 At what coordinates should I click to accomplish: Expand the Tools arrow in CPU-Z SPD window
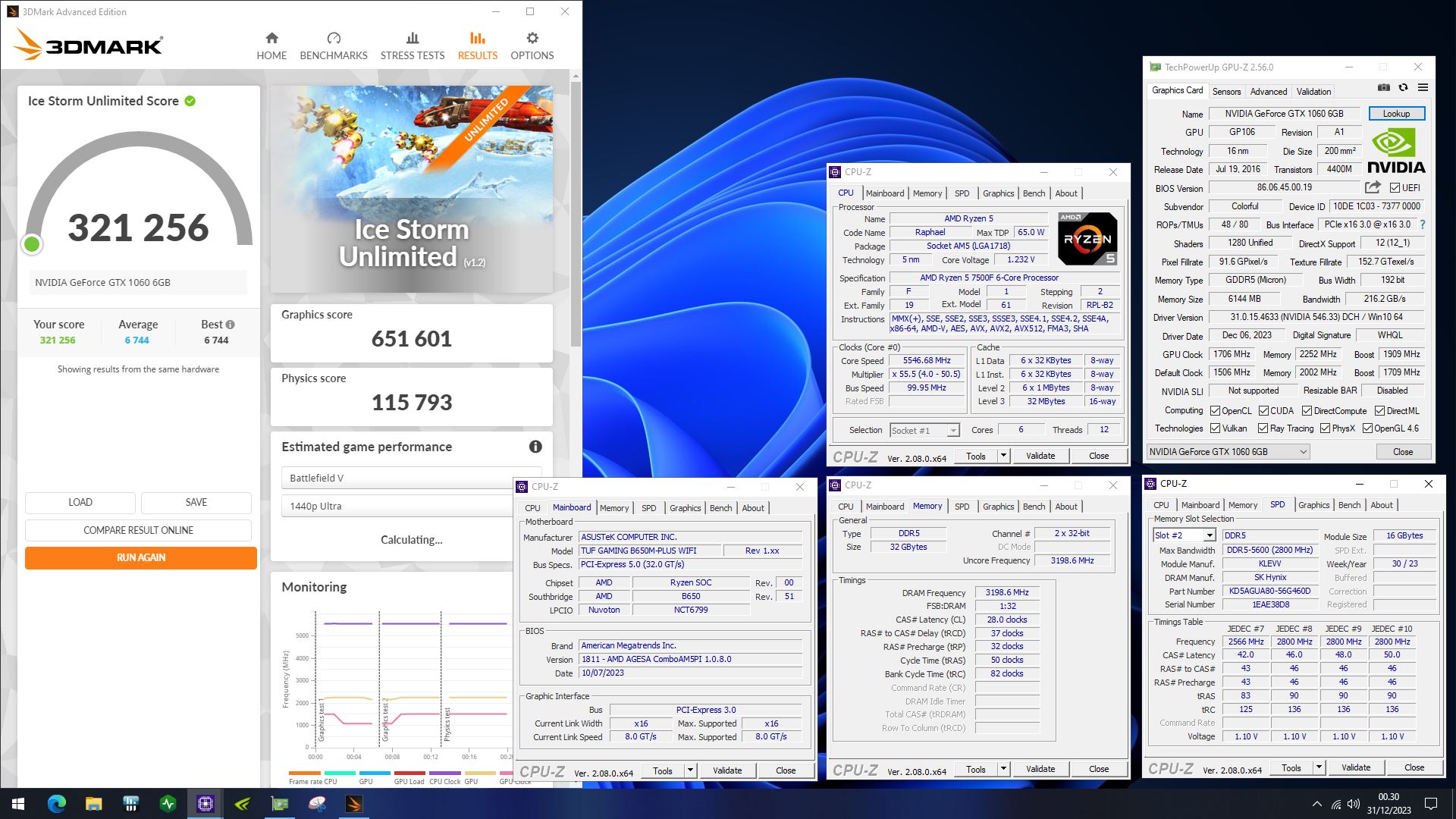tap(1319, 767)
